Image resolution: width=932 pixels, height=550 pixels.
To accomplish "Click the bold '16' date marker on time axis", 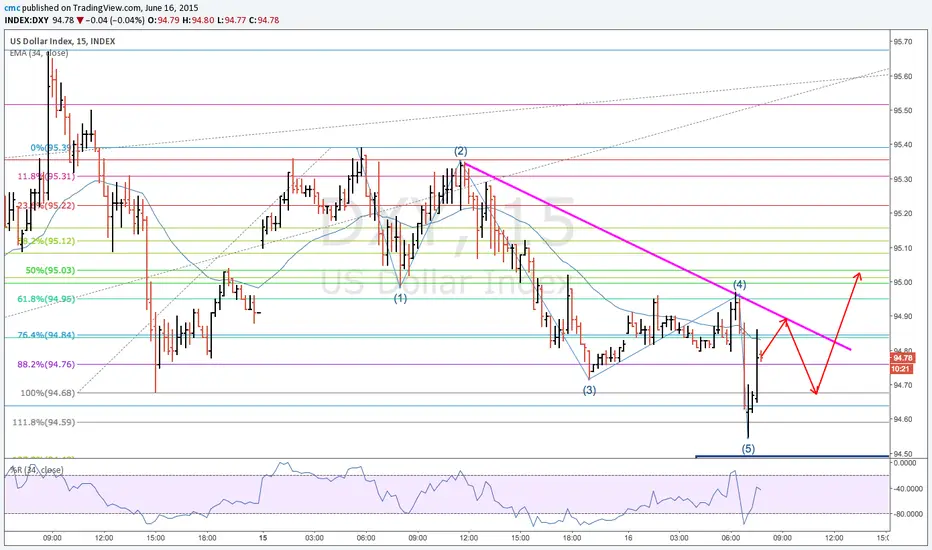I will (x=629, y=538).
